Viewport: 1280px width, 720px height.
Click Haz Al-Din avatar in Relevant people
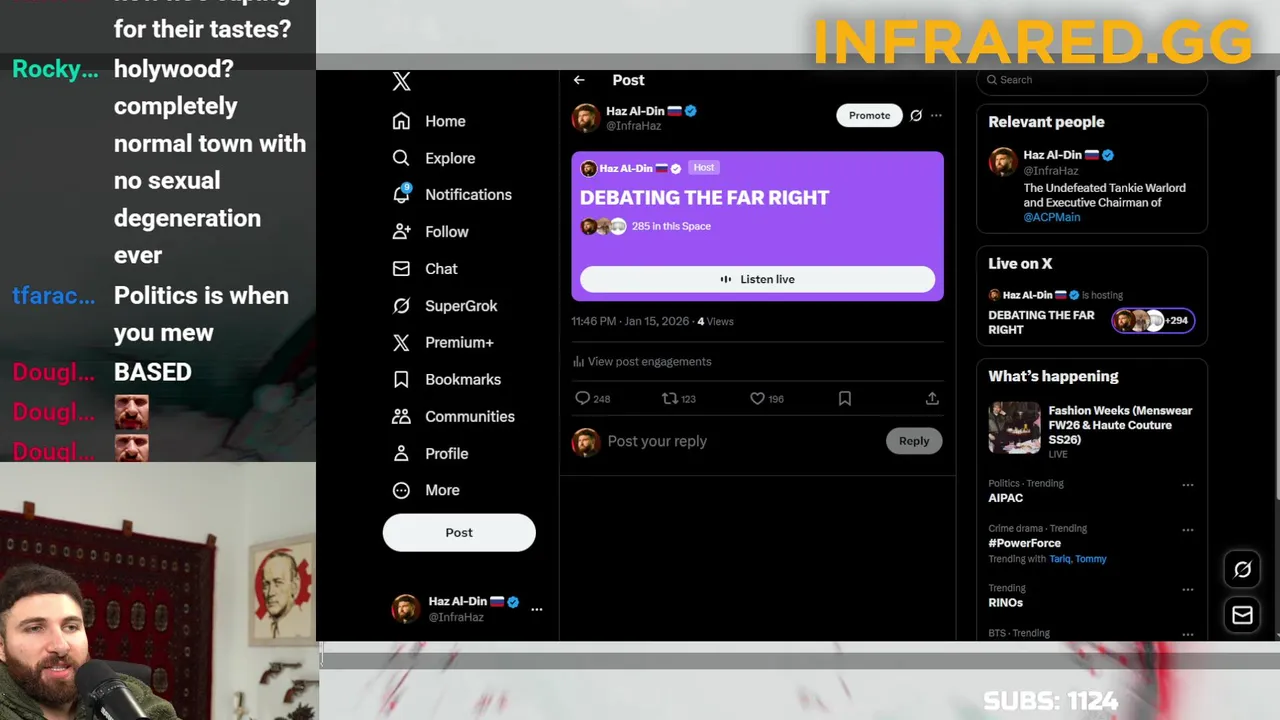1003,162
